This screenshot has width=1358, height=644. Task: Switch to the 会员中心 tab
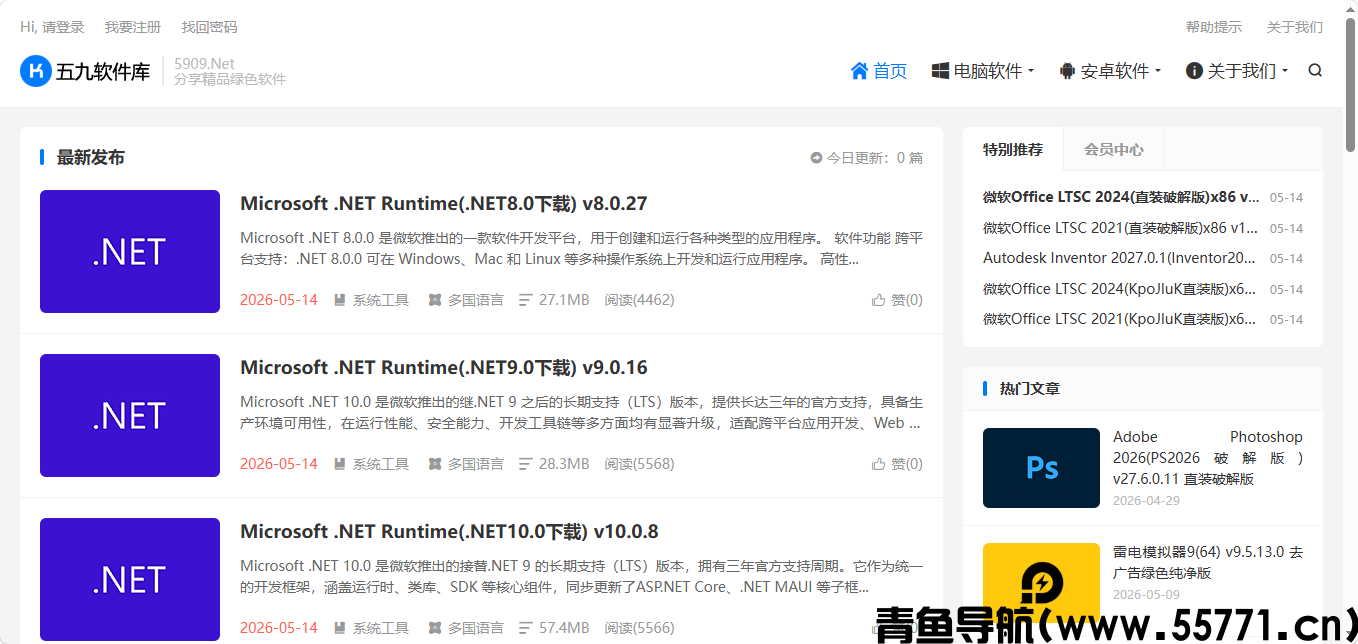[x=1114, y=150]
